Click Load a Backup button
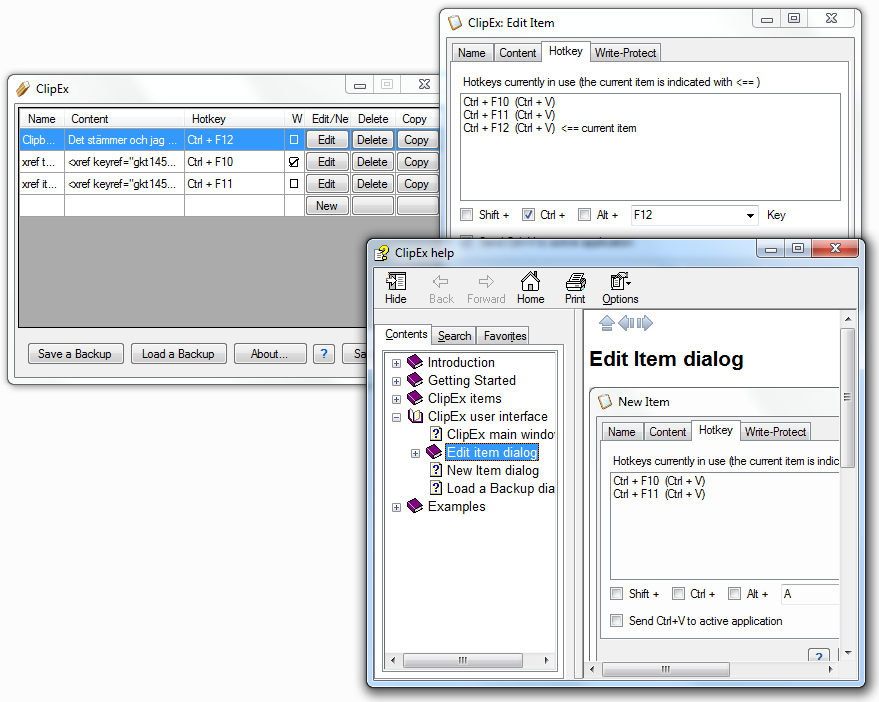 click(x=178, y=354)
